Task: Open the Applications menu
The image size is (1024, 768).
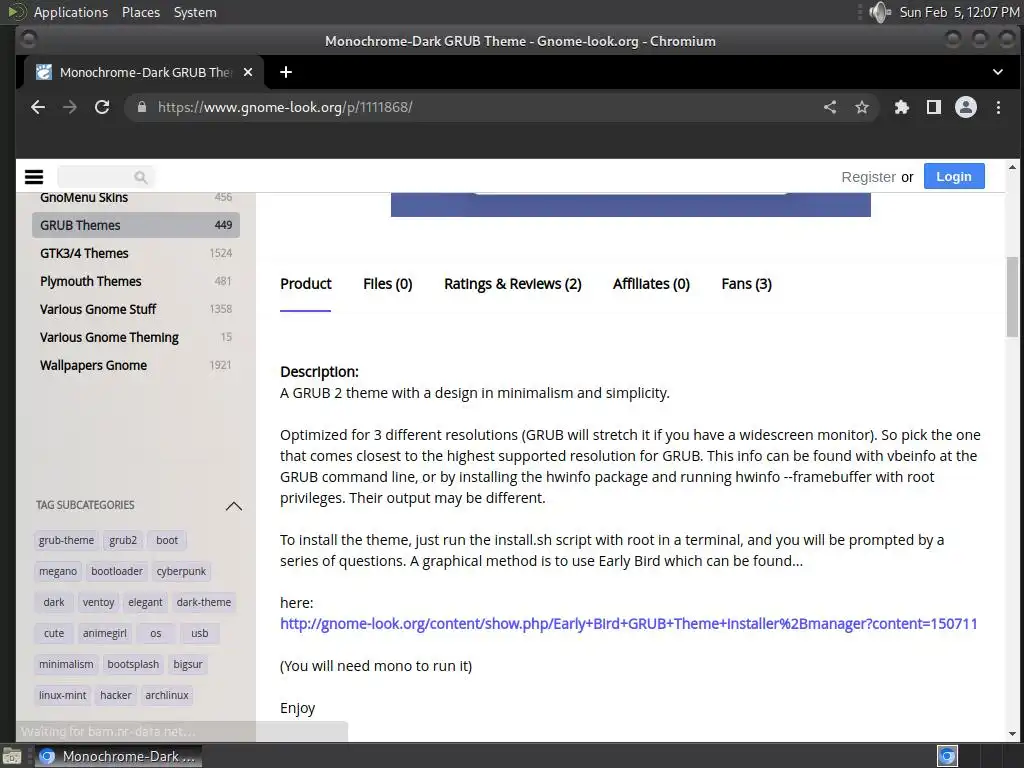Action: (71, 12)
